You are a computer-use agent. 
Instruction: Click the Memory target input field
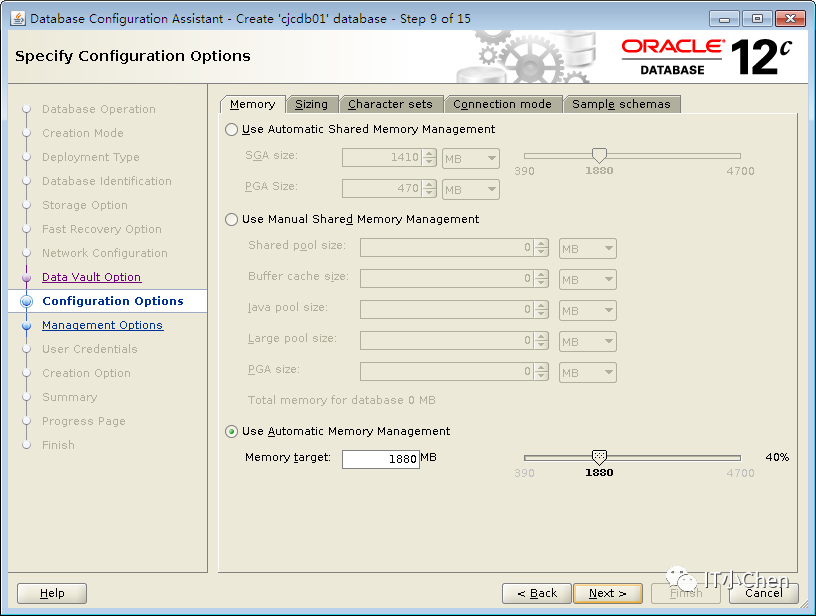point(381,459)
